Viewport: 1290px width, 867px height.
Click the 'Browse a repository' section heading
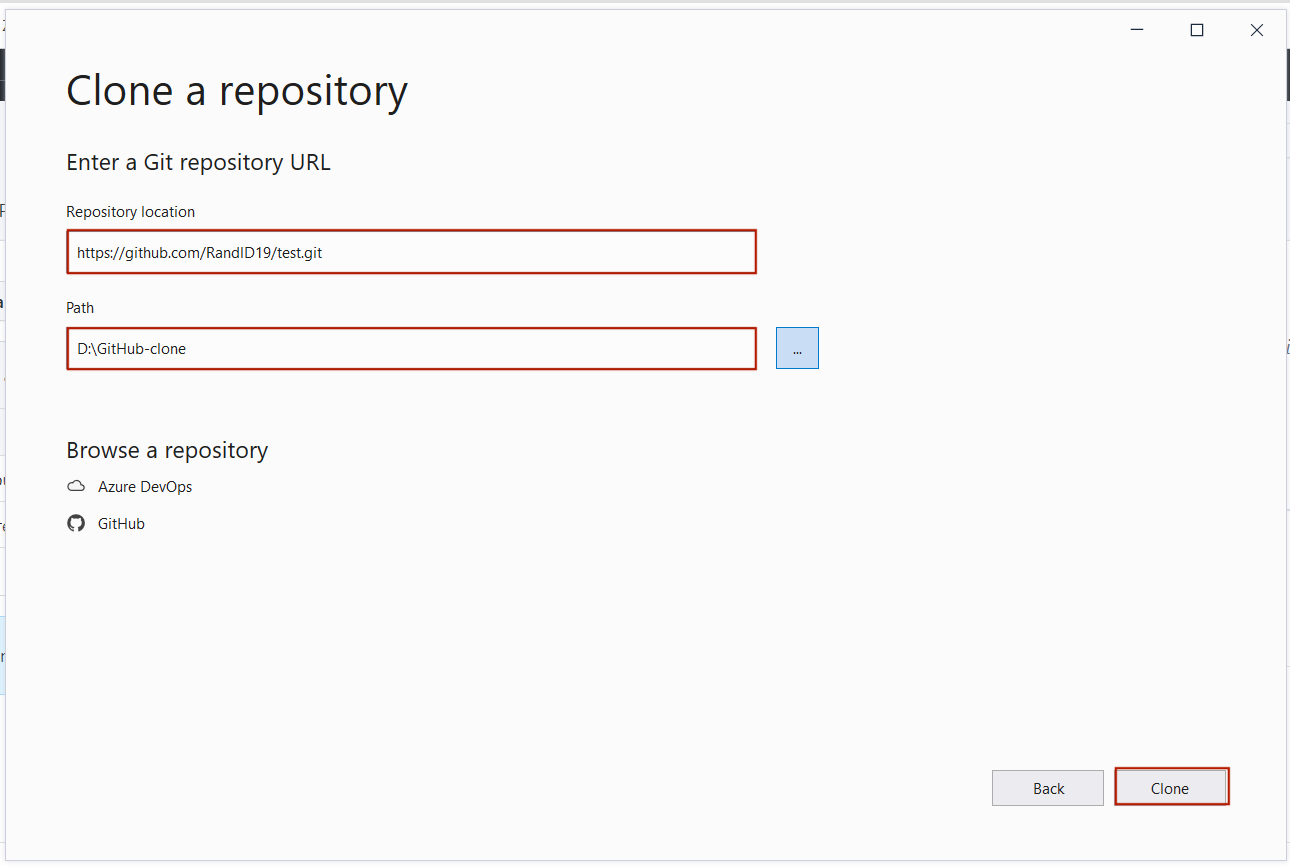[167, 450]
